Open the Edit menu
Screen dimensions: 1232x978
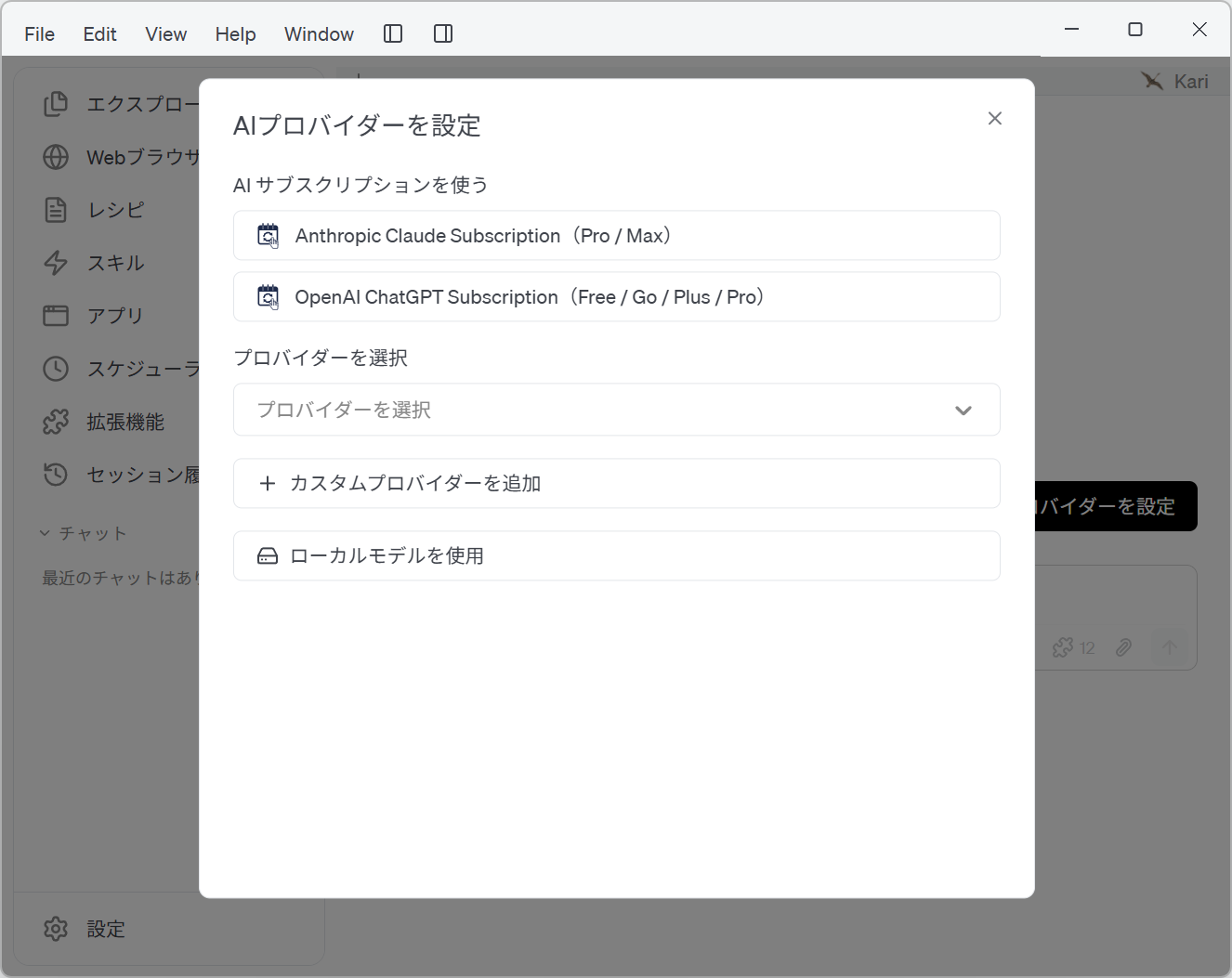[99, 34]
